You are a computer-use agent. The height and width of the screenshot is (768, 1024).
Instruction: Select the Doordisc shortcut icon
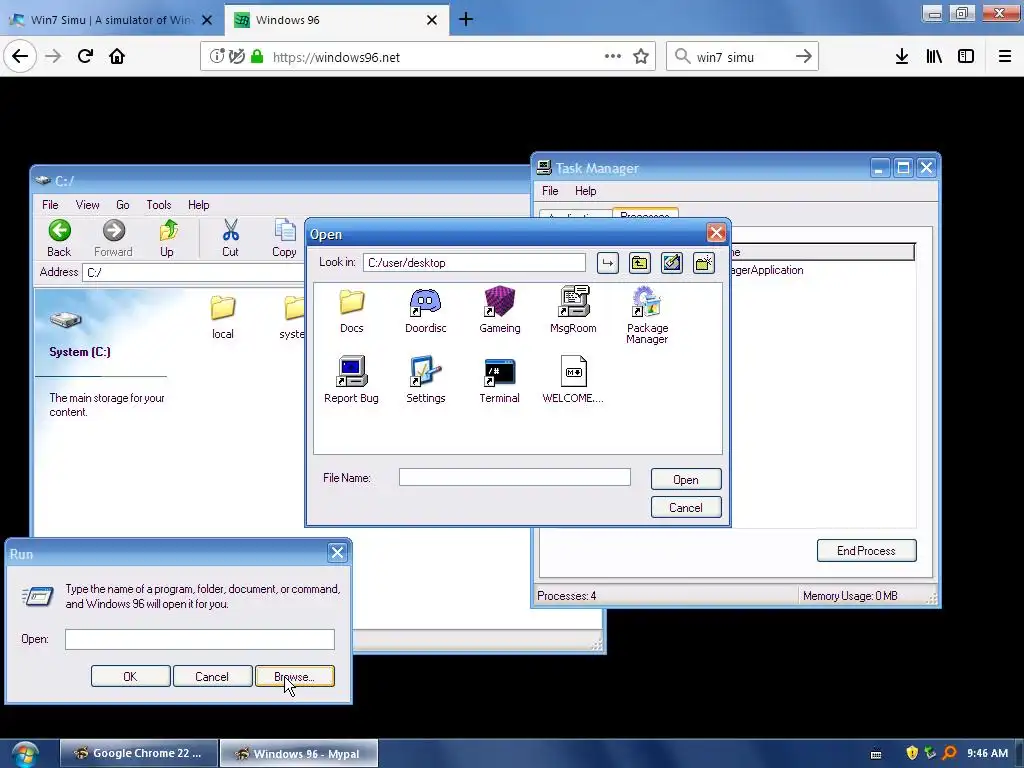[425, 311]
